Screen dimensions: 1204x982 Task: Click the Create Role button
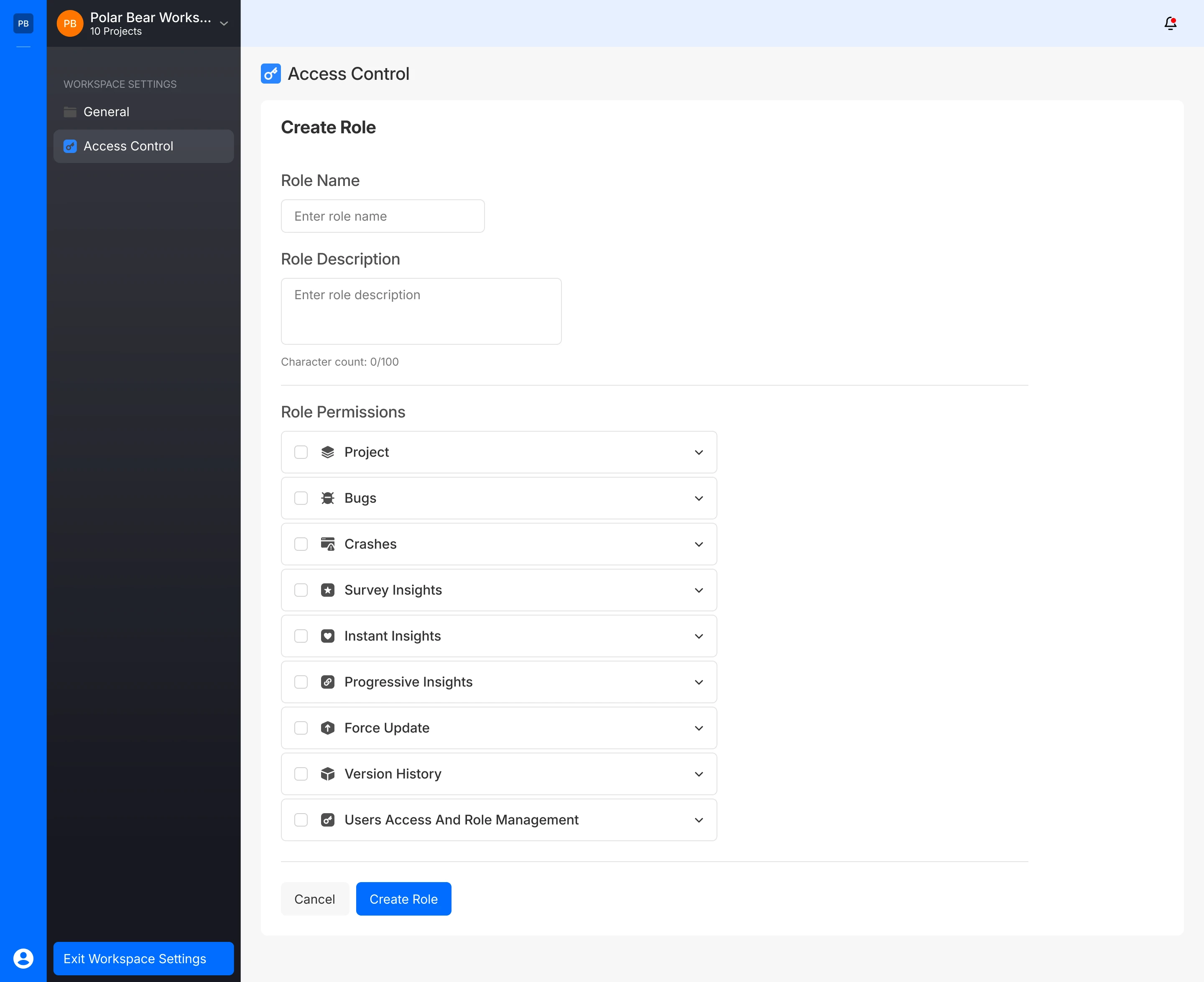point(403,898)
